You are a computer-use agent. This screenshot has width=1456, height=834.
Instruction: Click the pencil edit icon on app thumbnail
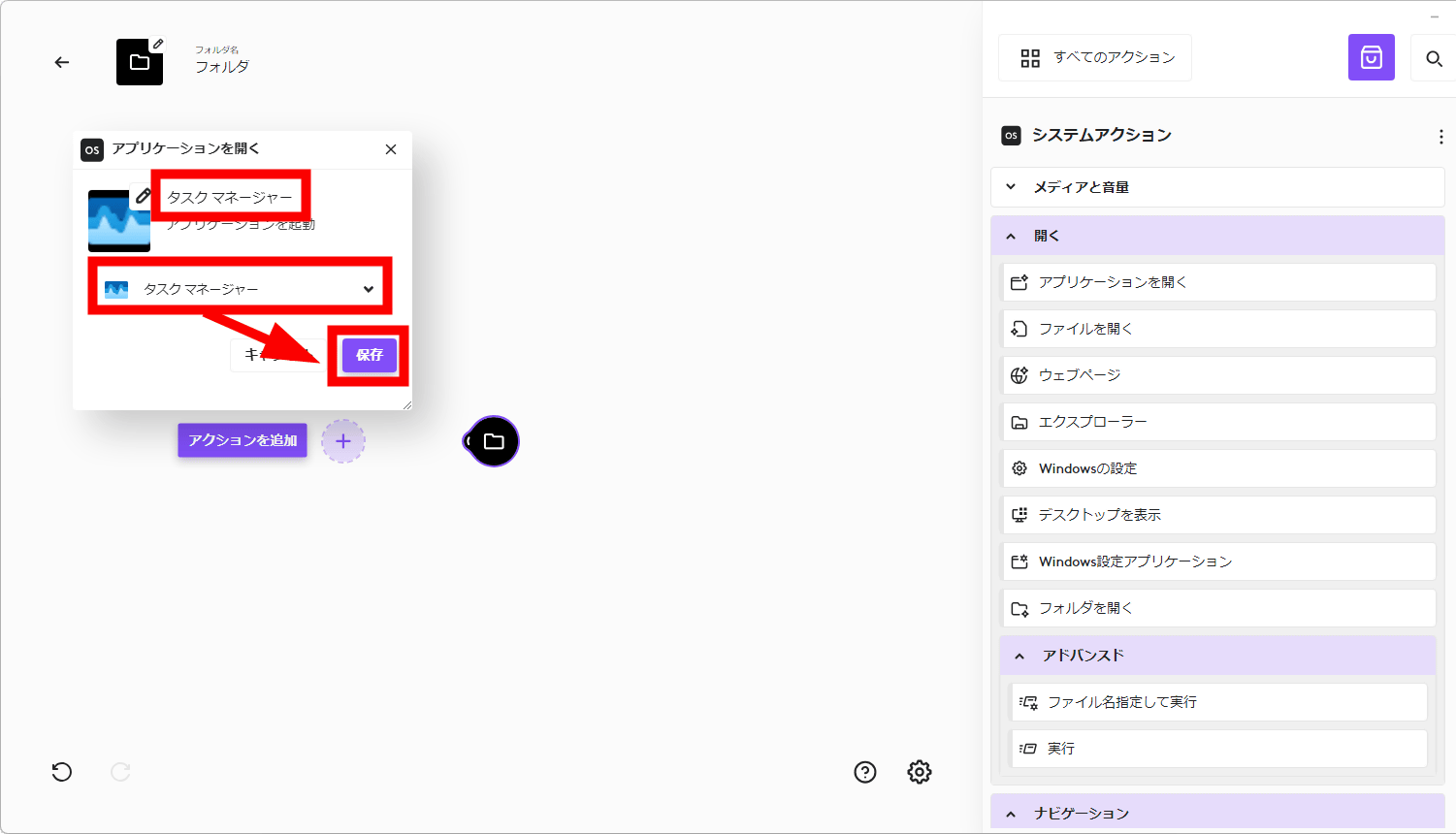pyautogui.click(x=143, y=197)
